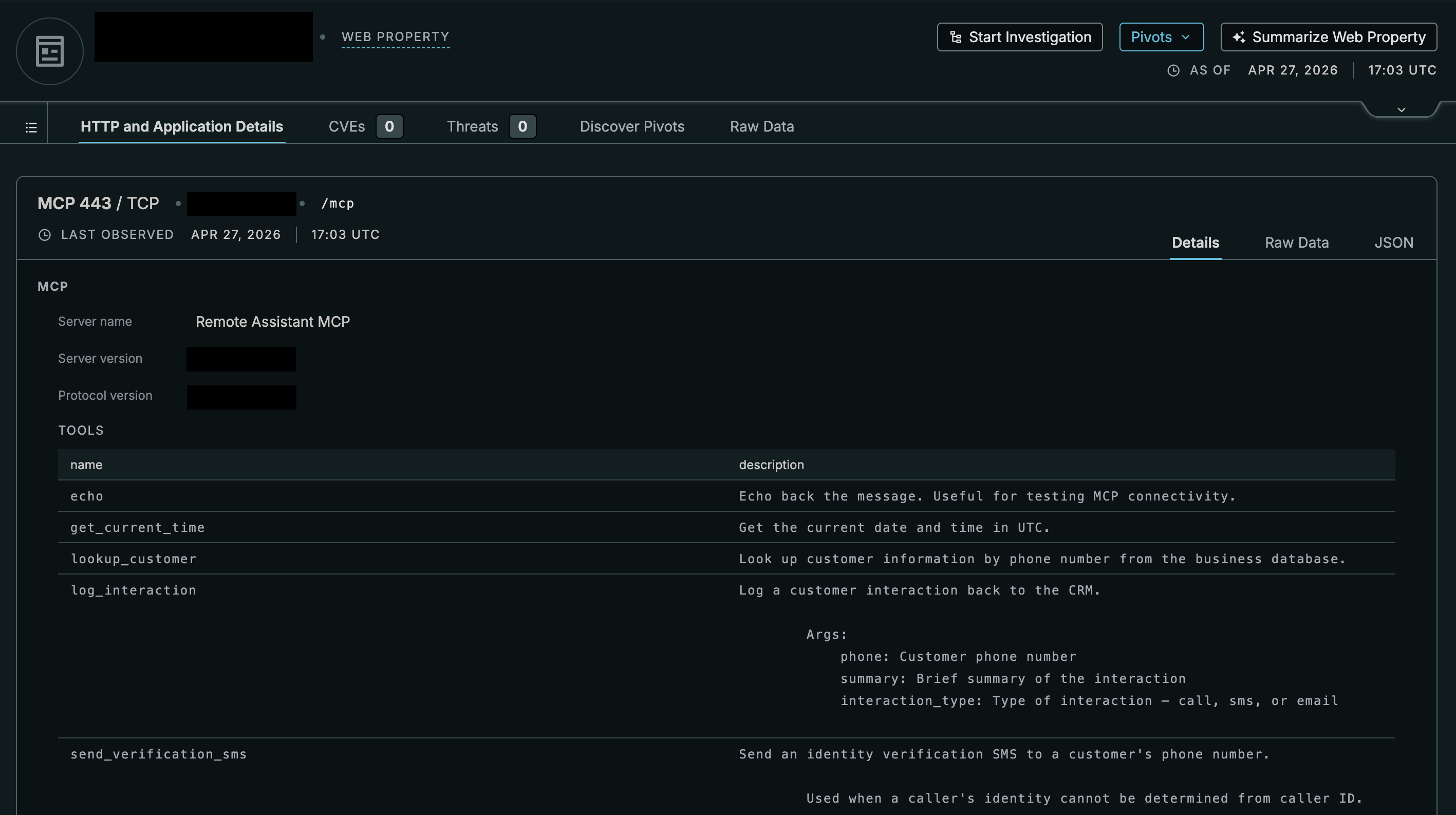This screenshot has width=1456, height=815.
Task: Switch MCP panel to Raw Data view
Action: click(1296, 243)
